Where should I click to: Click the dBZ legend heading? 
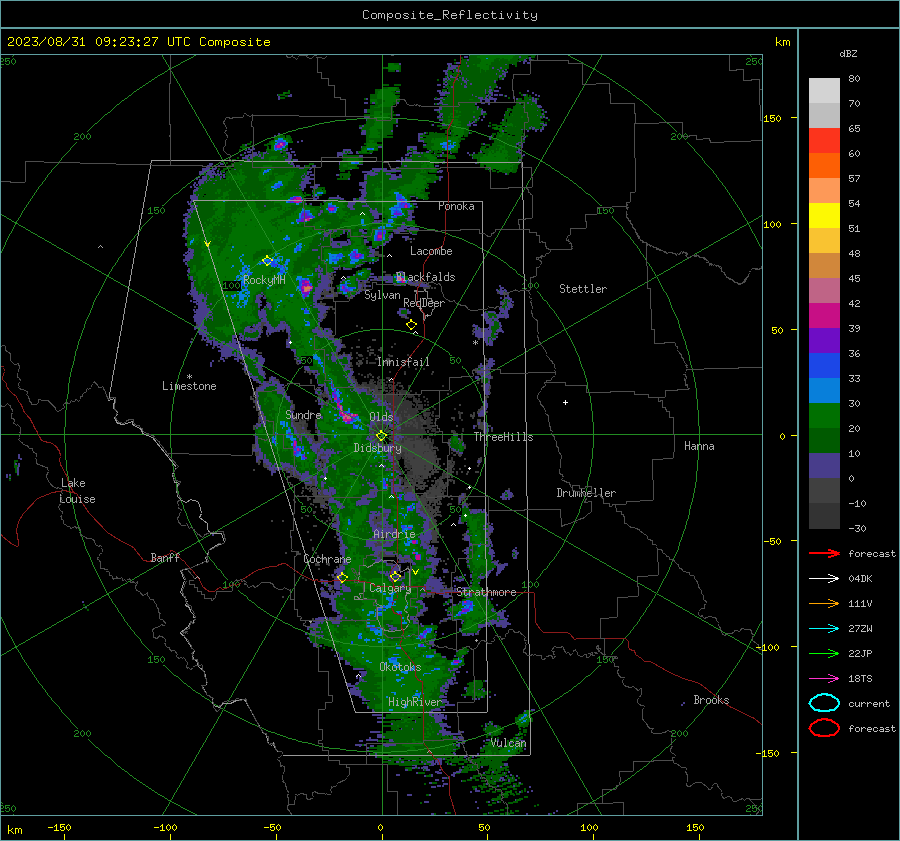click(x=848, y=53)
